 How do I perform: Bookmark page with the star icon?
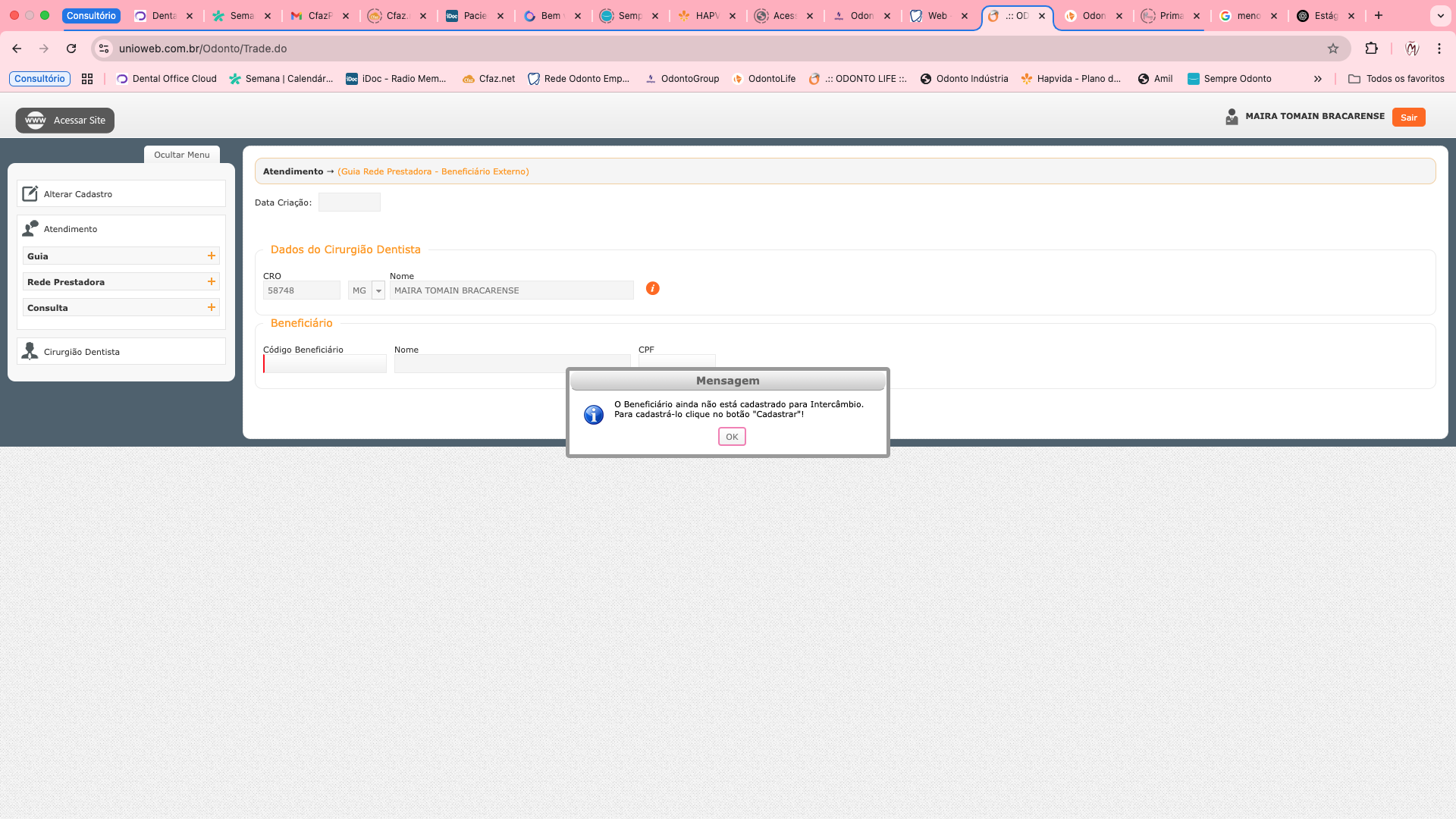coord(1333,49)
